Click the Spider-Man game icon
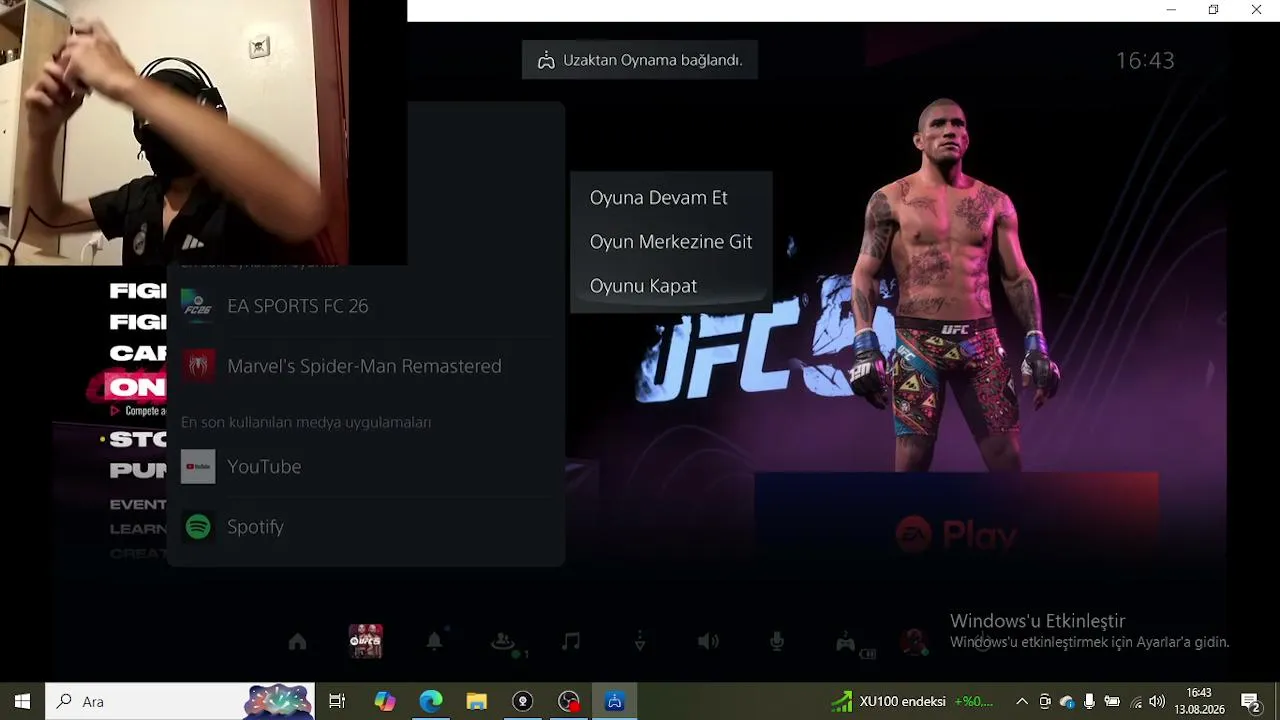 (x=198, y=366)
